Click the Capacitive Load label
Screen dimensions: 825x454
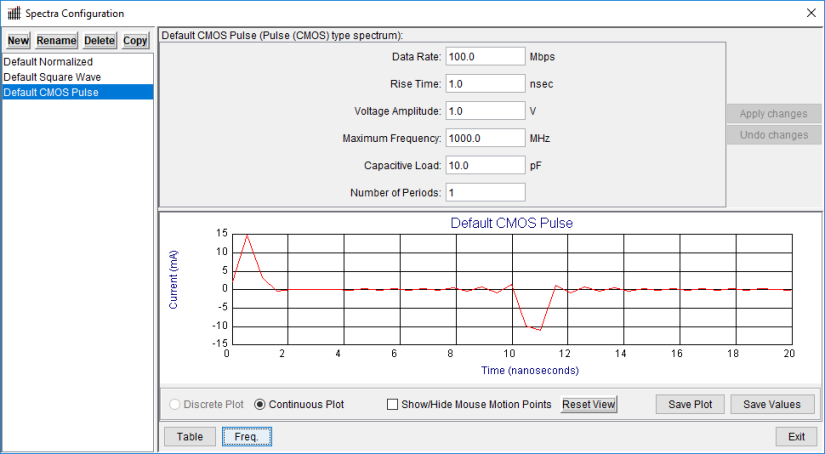pos(403,166)
